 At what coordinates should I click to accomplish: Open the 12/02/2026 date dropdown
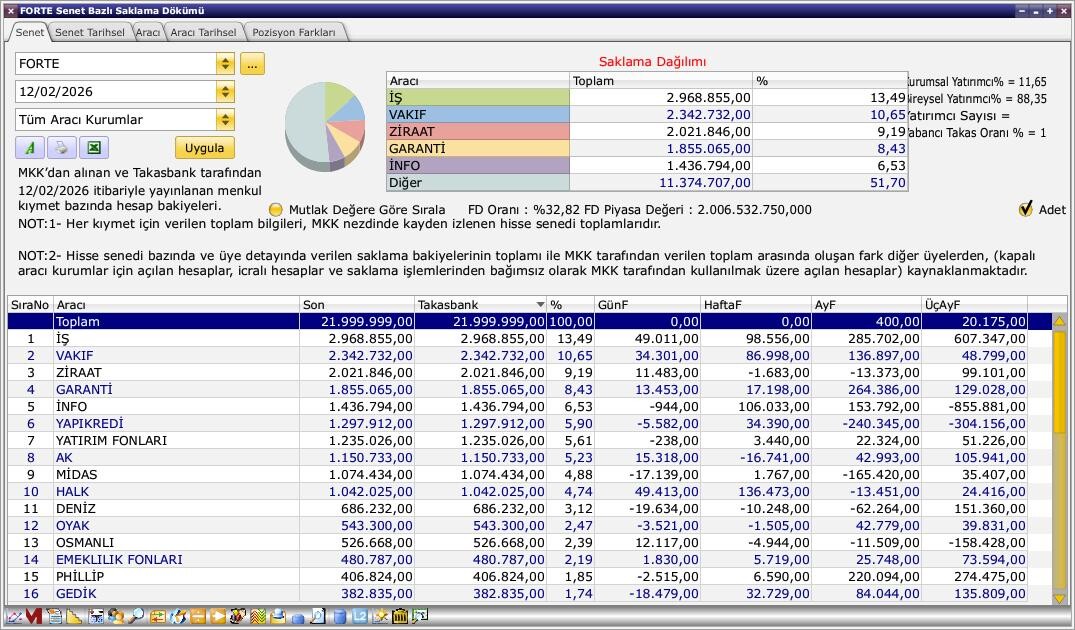tap(225, 92)
